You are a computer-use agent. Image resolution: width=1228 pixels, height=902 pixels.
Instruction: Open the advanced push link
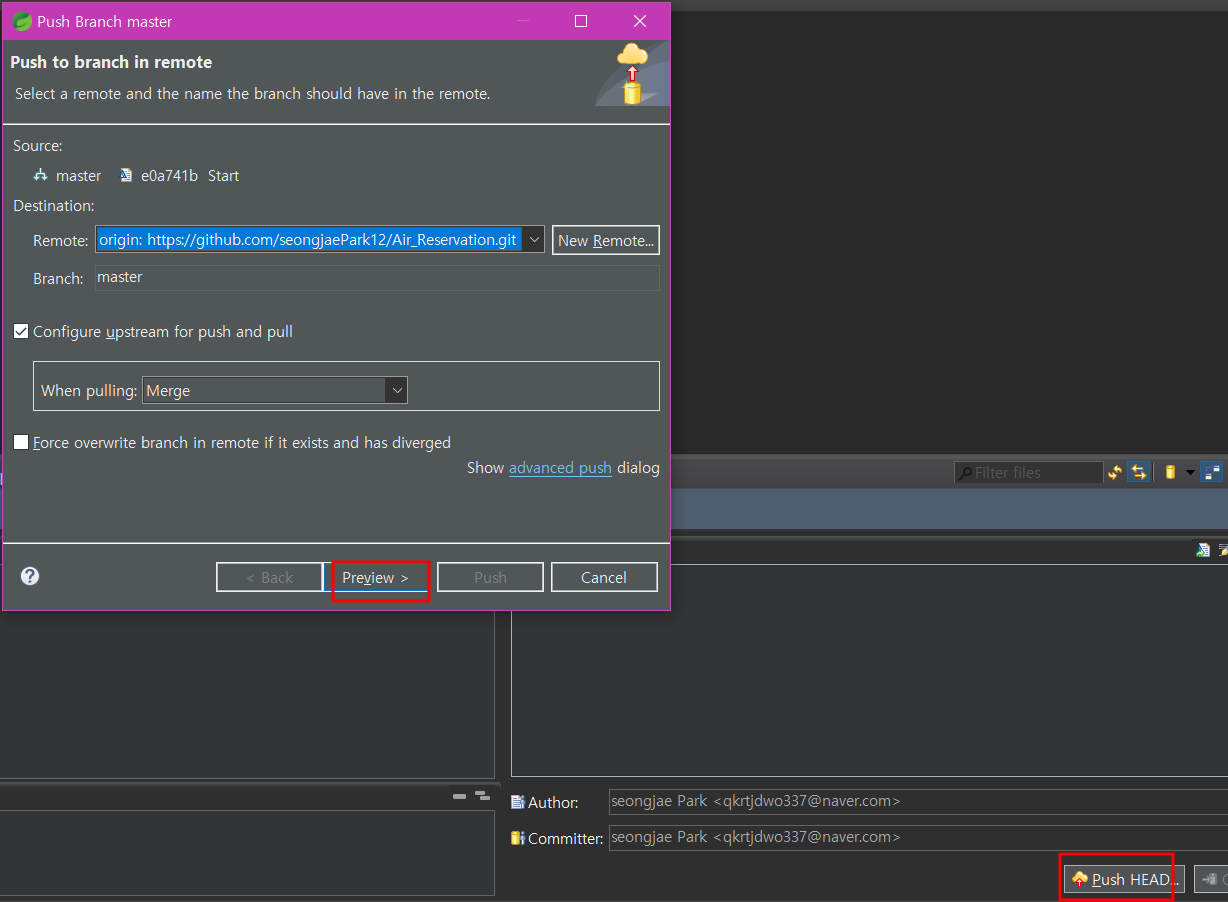tap(560, 468)
